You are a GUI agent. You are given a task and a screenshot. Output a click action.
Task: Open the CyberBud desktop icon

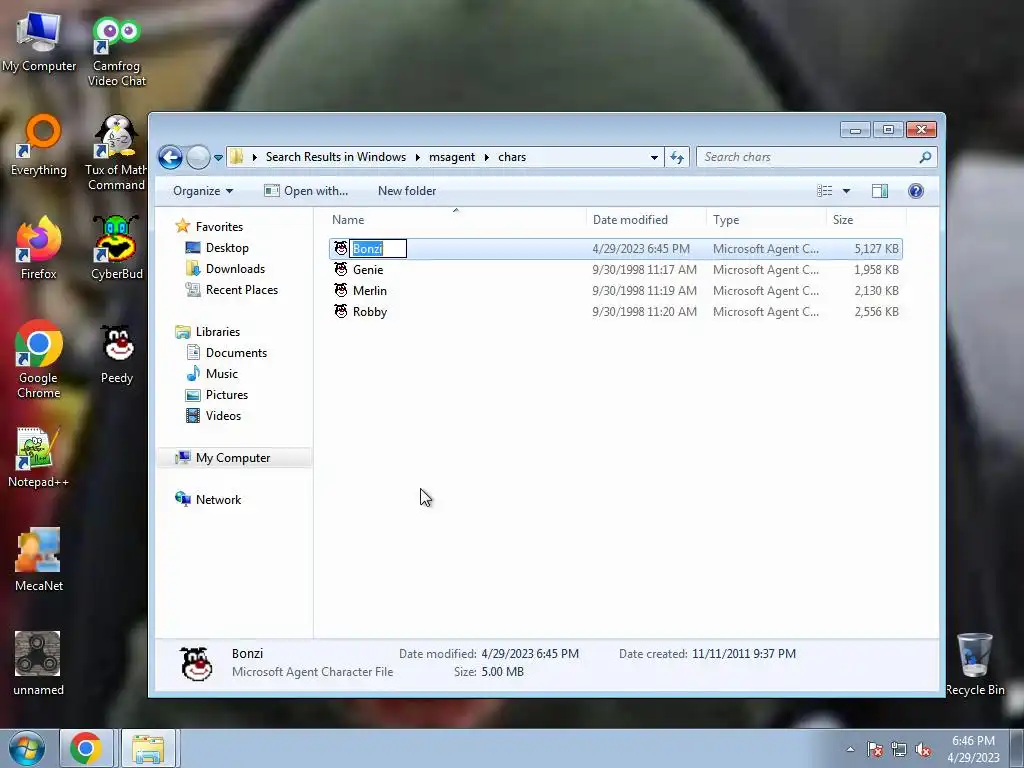click(116, 248)
